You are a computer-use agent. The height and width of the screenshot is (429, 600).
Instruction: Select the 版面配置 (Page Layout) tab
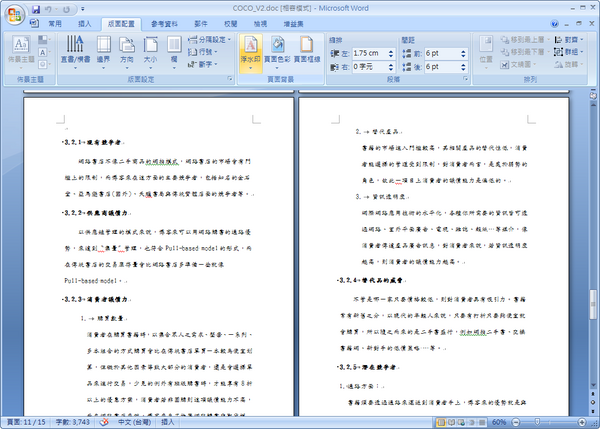(x=121, y=24)
